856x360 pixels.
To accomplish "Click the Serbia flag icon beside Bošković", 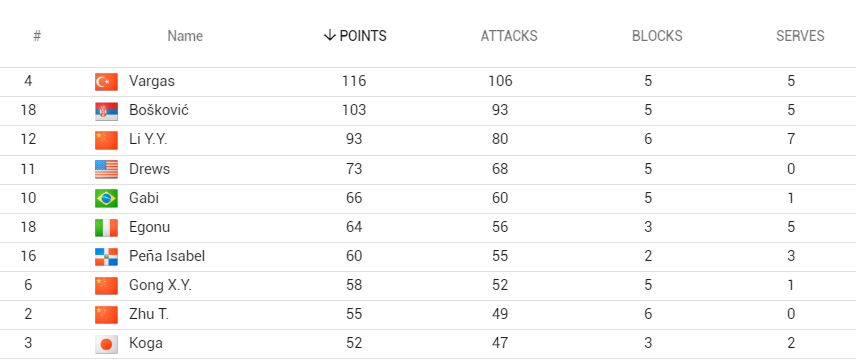I will 106,111.
